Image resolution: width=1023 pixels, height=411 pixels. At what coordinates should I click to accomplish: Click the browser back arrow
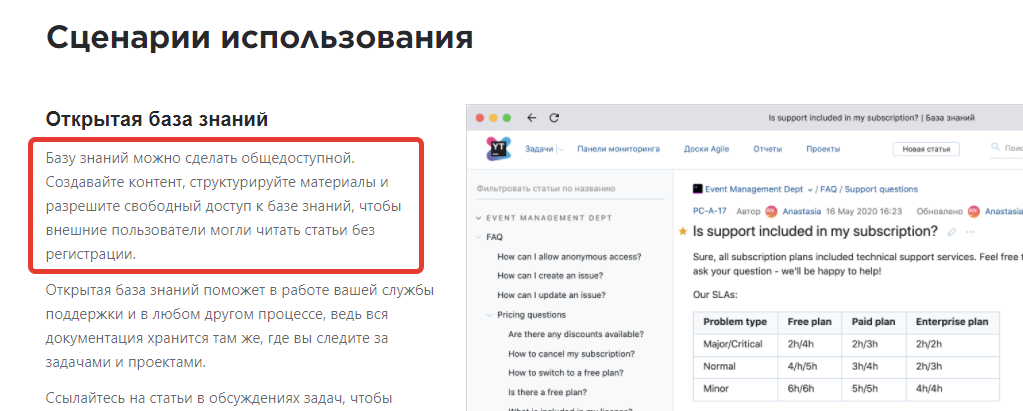pyautogui.click(x=531, y=117)
